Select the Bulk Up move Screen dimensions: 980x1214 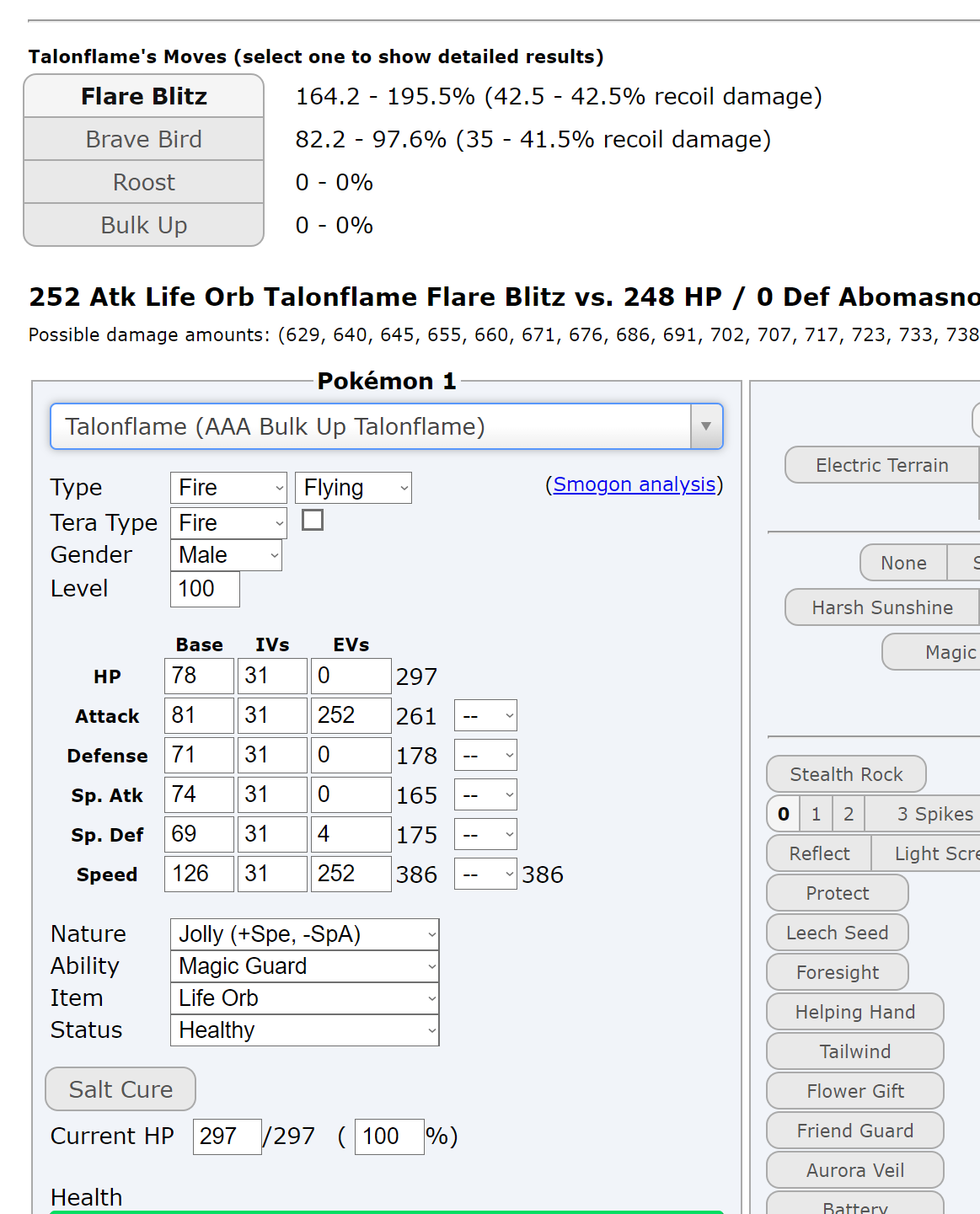tap(144, 225)
